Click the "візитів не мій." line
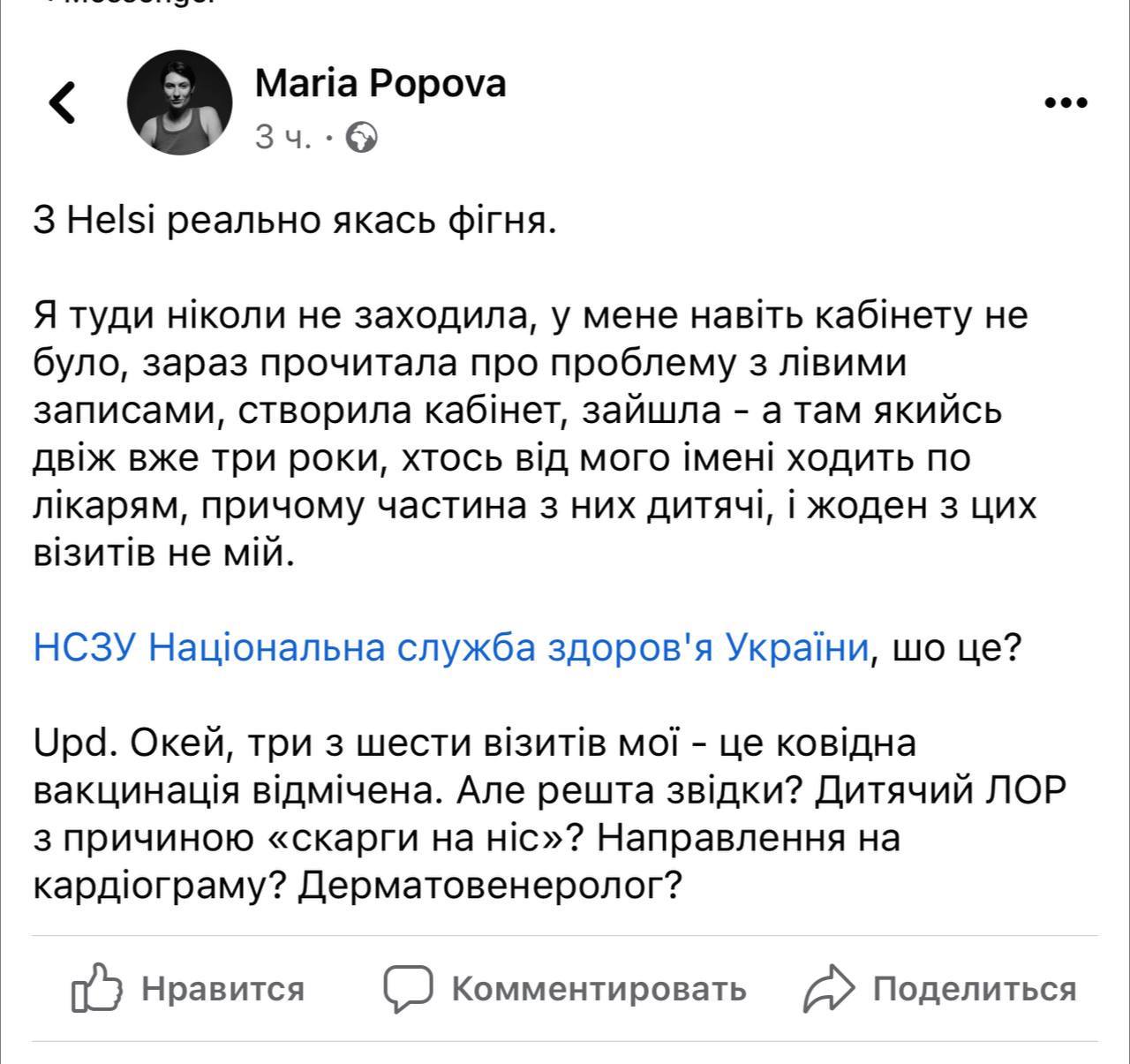This screenshot has height=1064, width=1130. click(162, 554)
